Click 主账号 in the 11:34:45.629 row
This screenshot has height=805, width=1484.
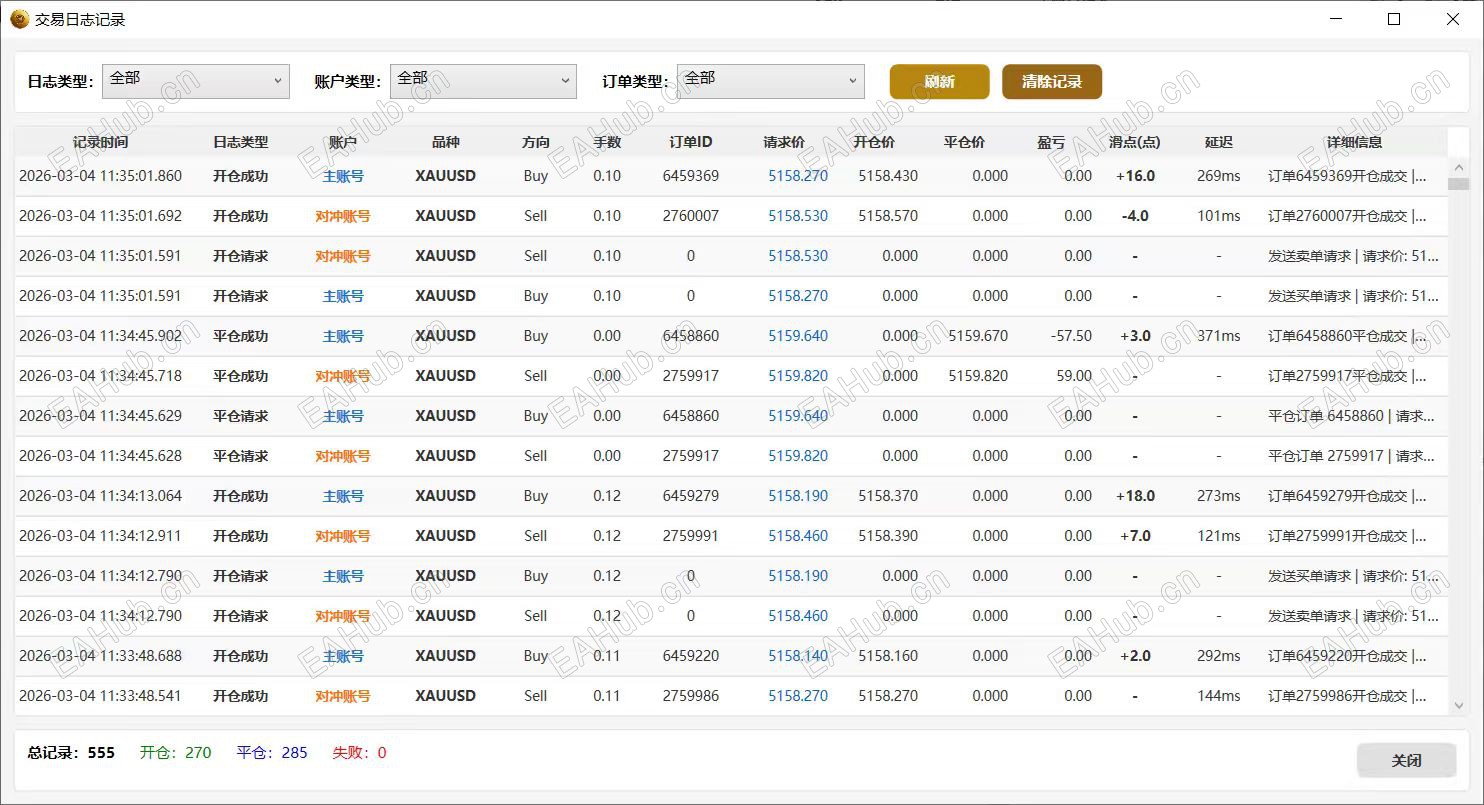pyautogui.click(x=343, y=416)
